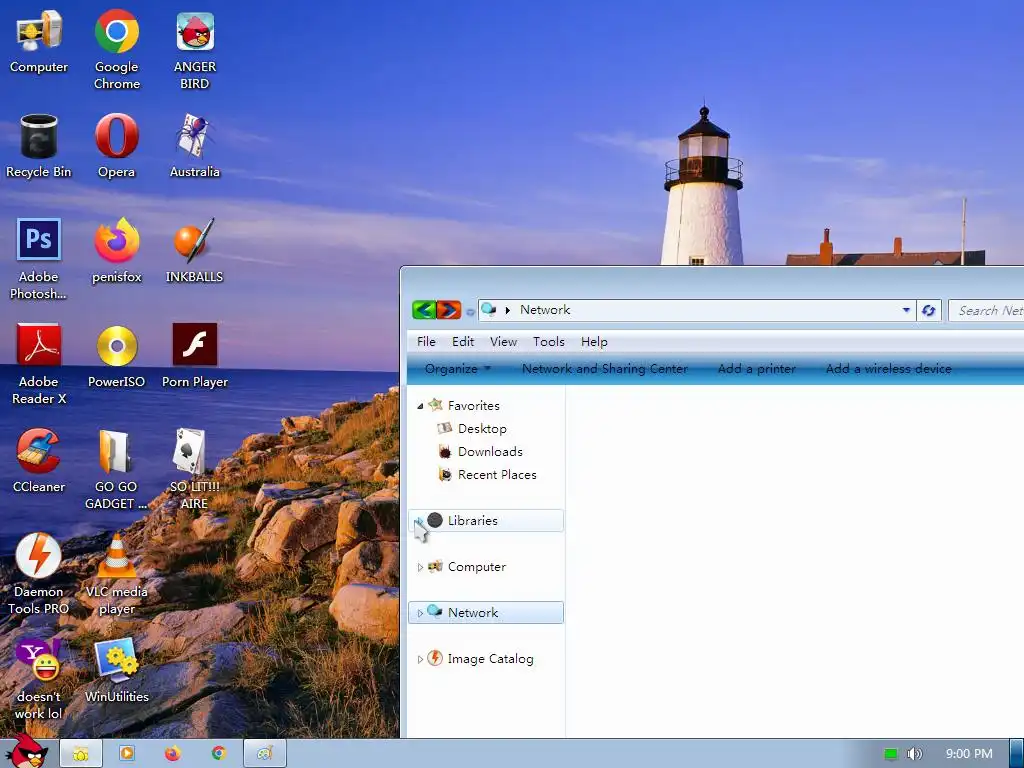Select Recent Places under Favorites
1024x768 pixels.
[x=497, y=475]
